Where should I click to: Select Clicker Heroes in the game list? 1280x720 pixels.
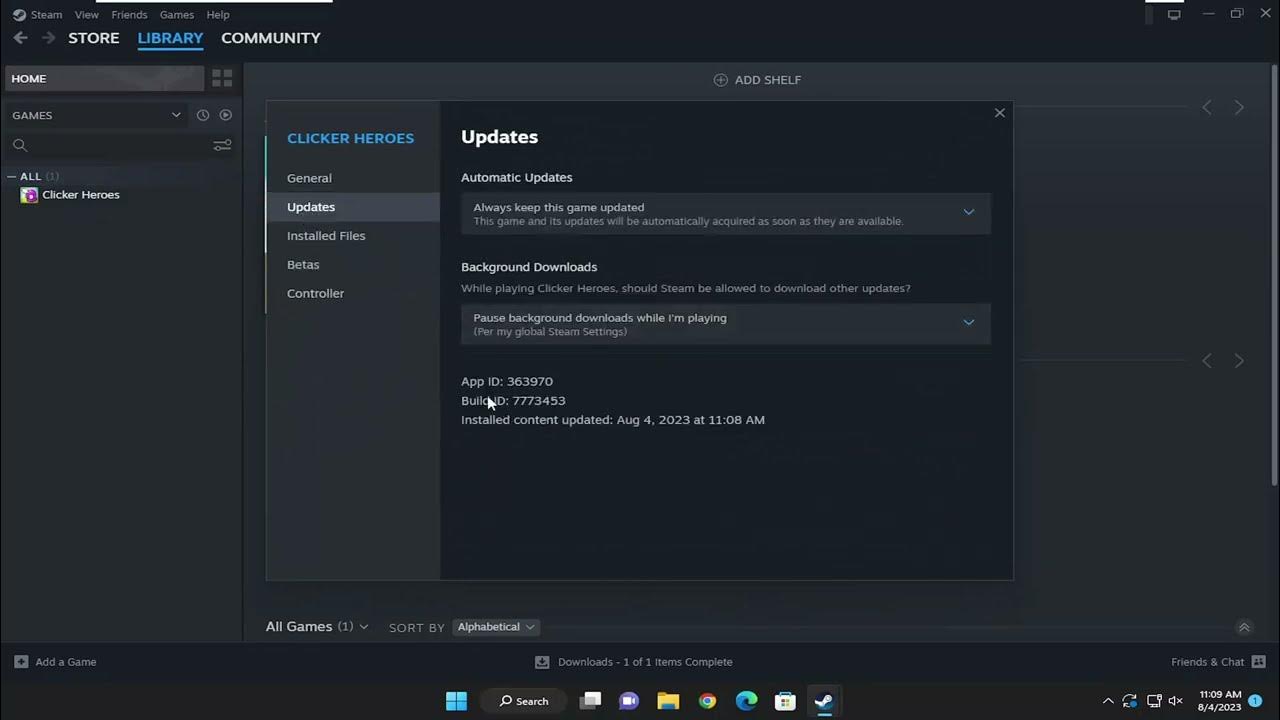[x=80, y=195]
